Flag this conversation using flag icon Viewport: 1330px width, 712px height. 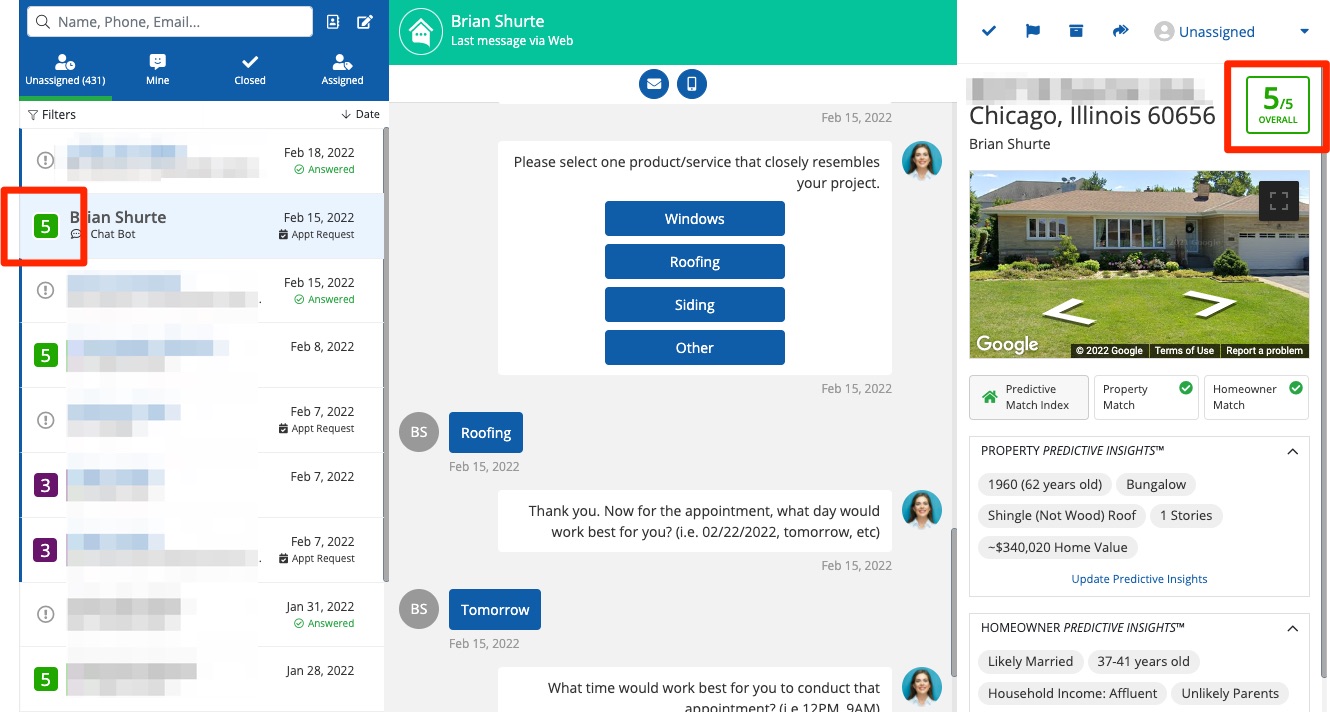(x=1032, y=31)
